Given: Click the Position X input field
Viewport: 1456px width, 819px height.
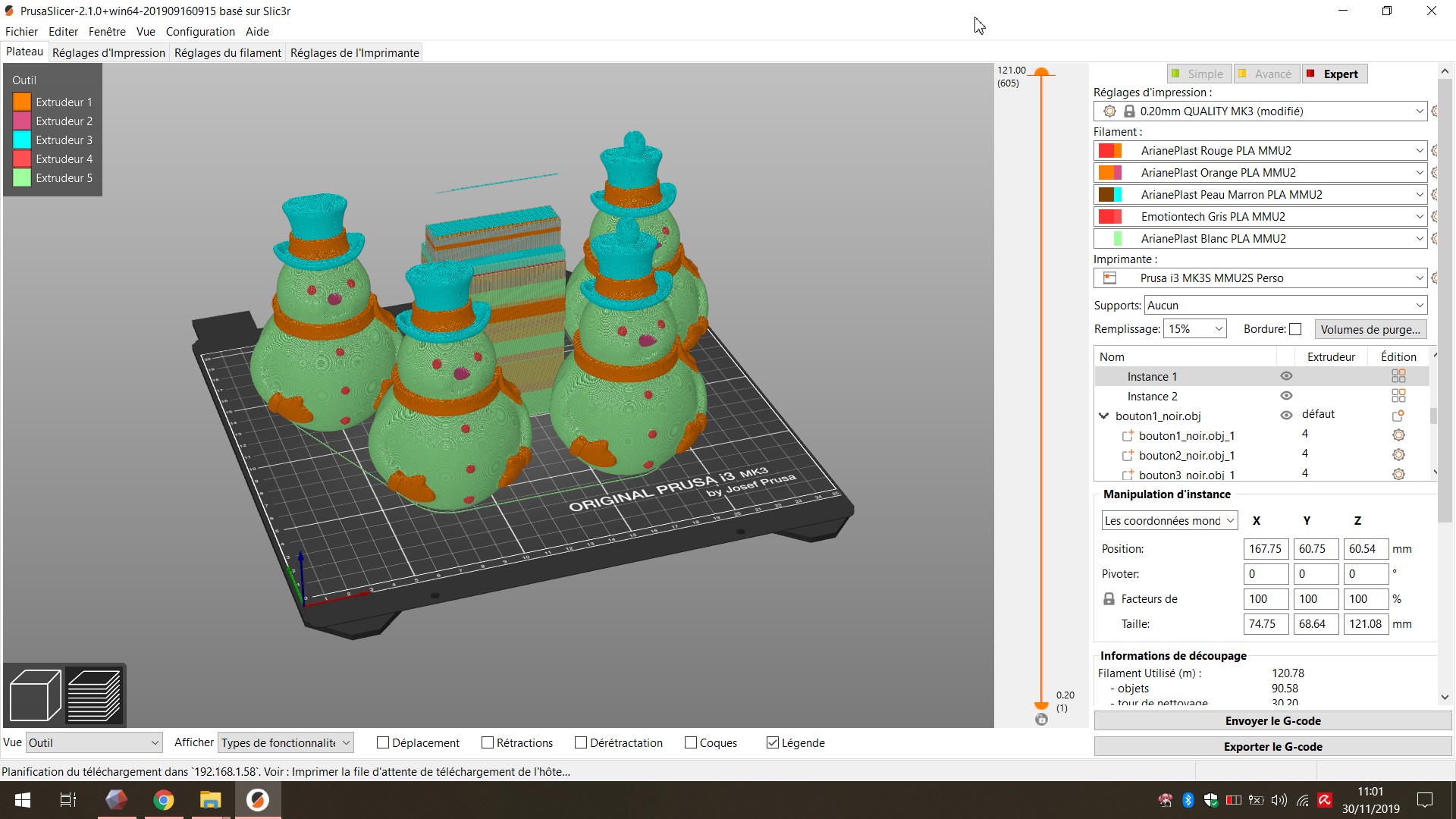Looking at the screenshot, I should click(x=1266, y=549).
